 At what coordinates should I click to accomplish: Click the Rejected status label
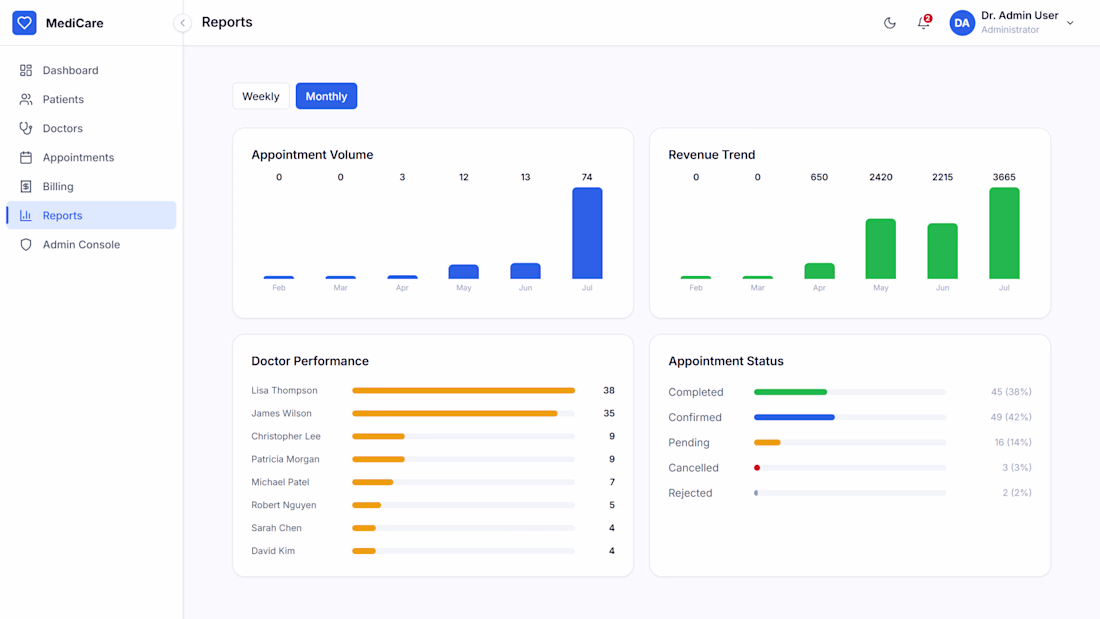click(690, 493)
